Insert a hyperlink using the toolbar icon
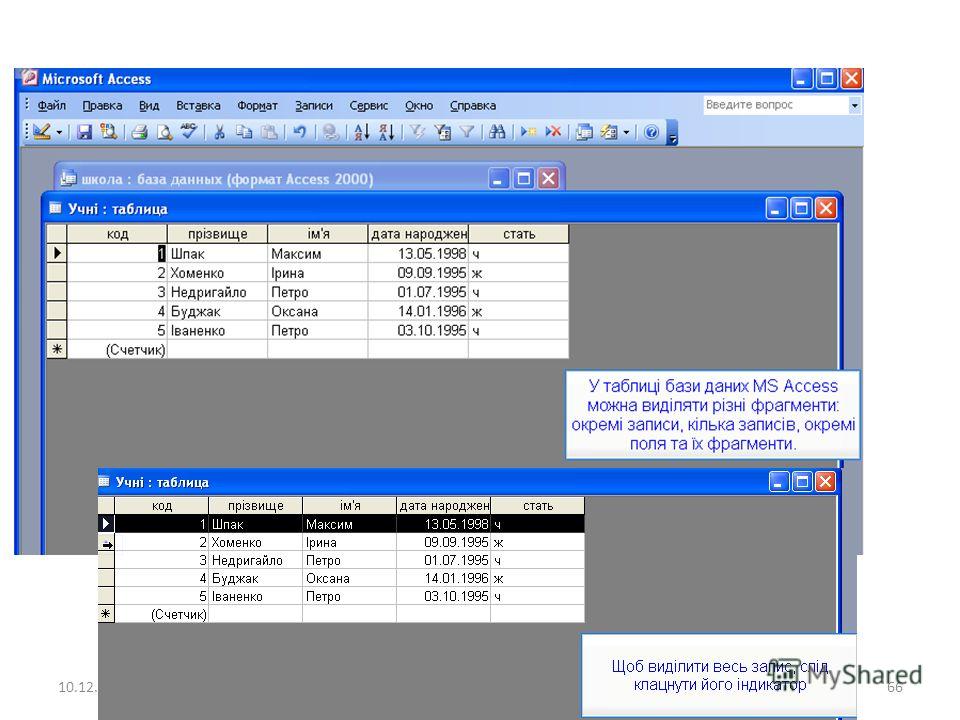This screenshot has height=720, width=960. pyautogui.click(x=331, y=132)
